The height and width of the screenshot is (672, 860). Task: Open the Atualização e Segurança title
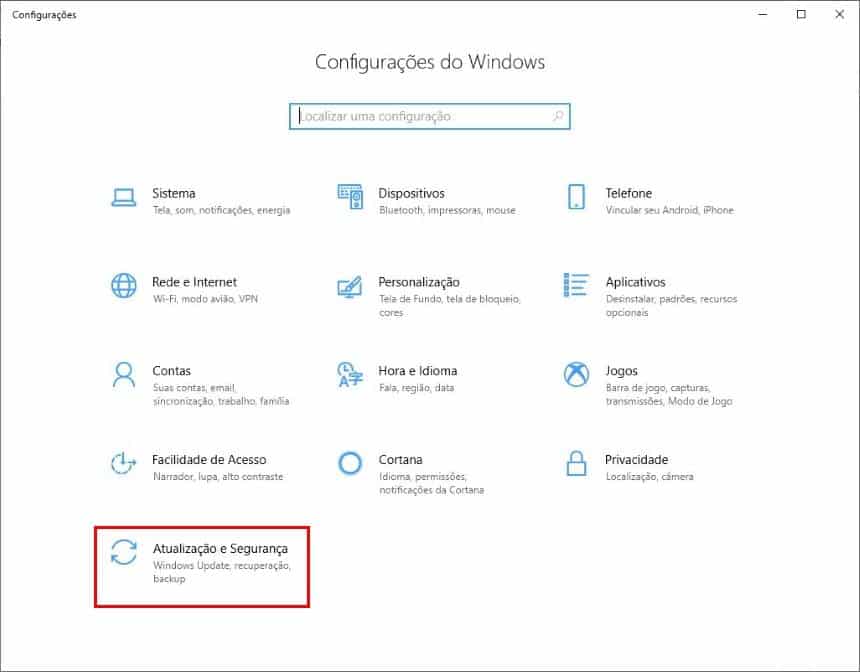(x=220, y=549)
